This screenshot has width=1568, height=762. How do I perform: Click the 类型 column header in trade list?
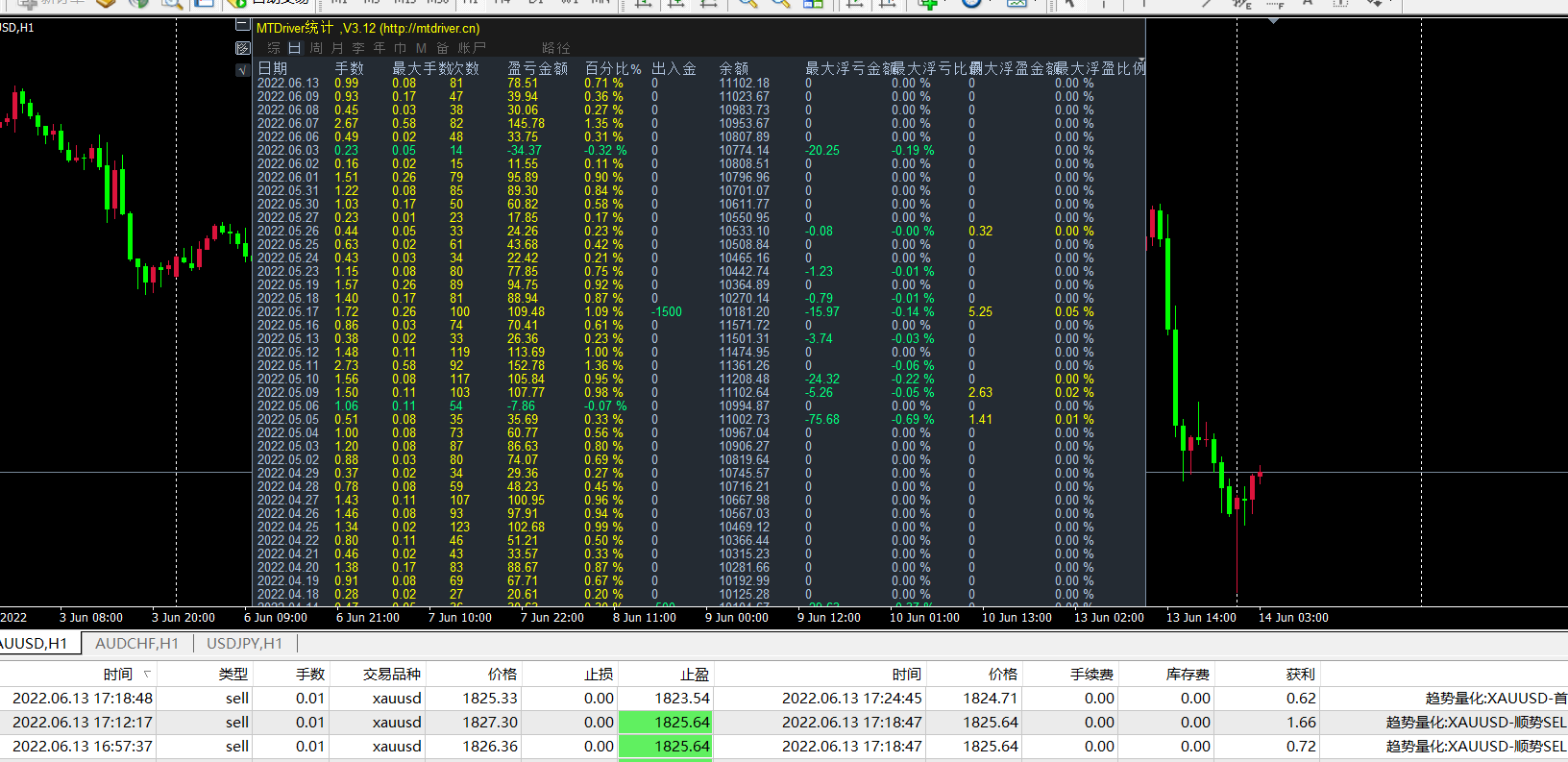233,675
